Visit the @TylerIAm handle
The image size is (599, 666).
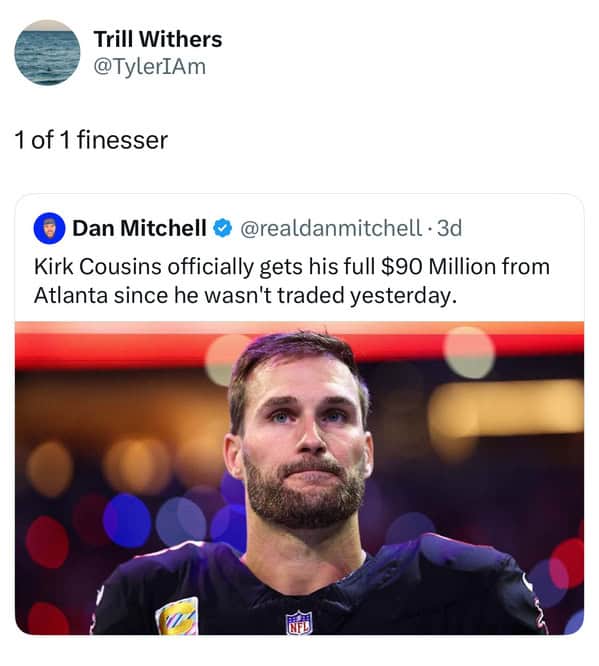pyautogui.click(x=150, y=67)
